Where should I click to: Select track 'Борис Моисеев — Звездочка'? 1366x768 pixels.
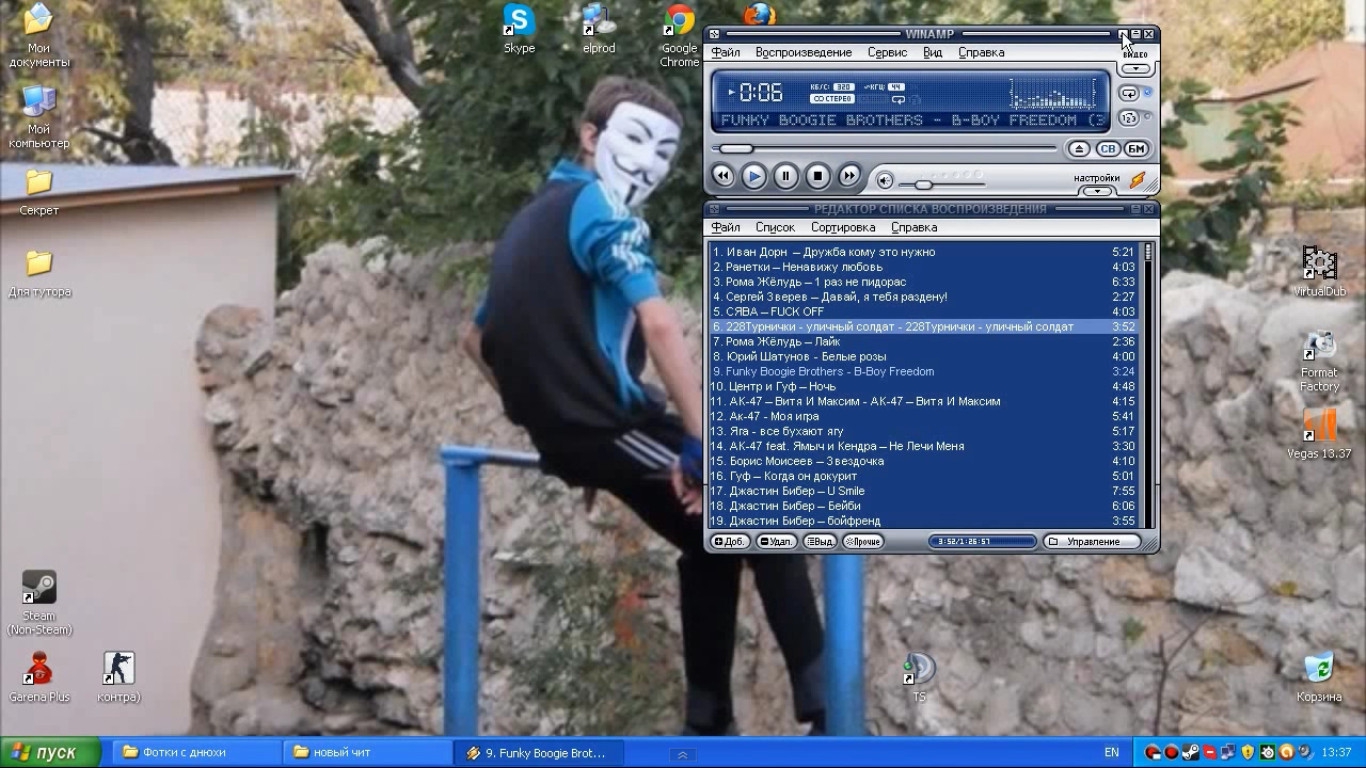coord(926,461)
